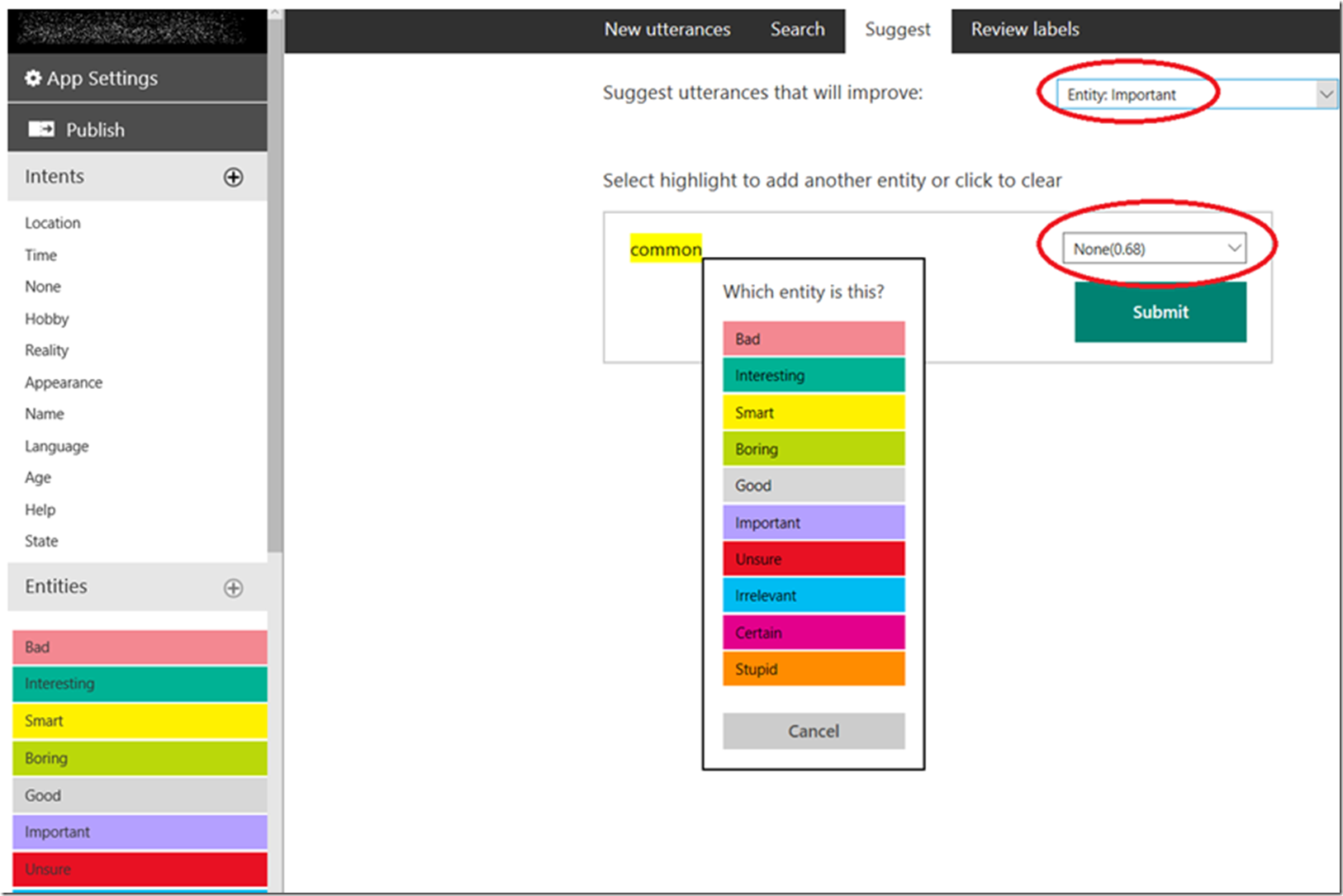Click the App Settings gear icon
Image resolution: width=1343 pixels, height=896 pixels.
pos(33,78)
